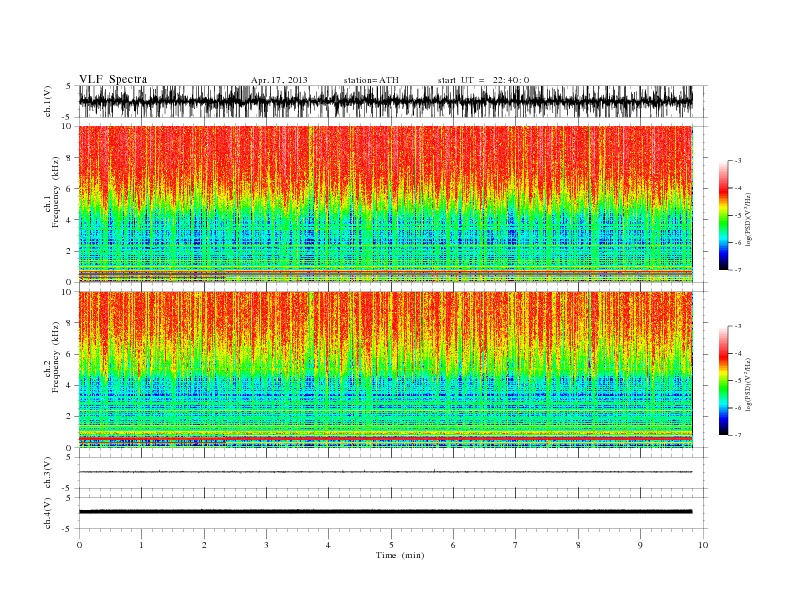The height and width of the screenshot is (612, 792).
Task: Click the "ch.1(V)" axis label
Action: (x=48, y=101)
